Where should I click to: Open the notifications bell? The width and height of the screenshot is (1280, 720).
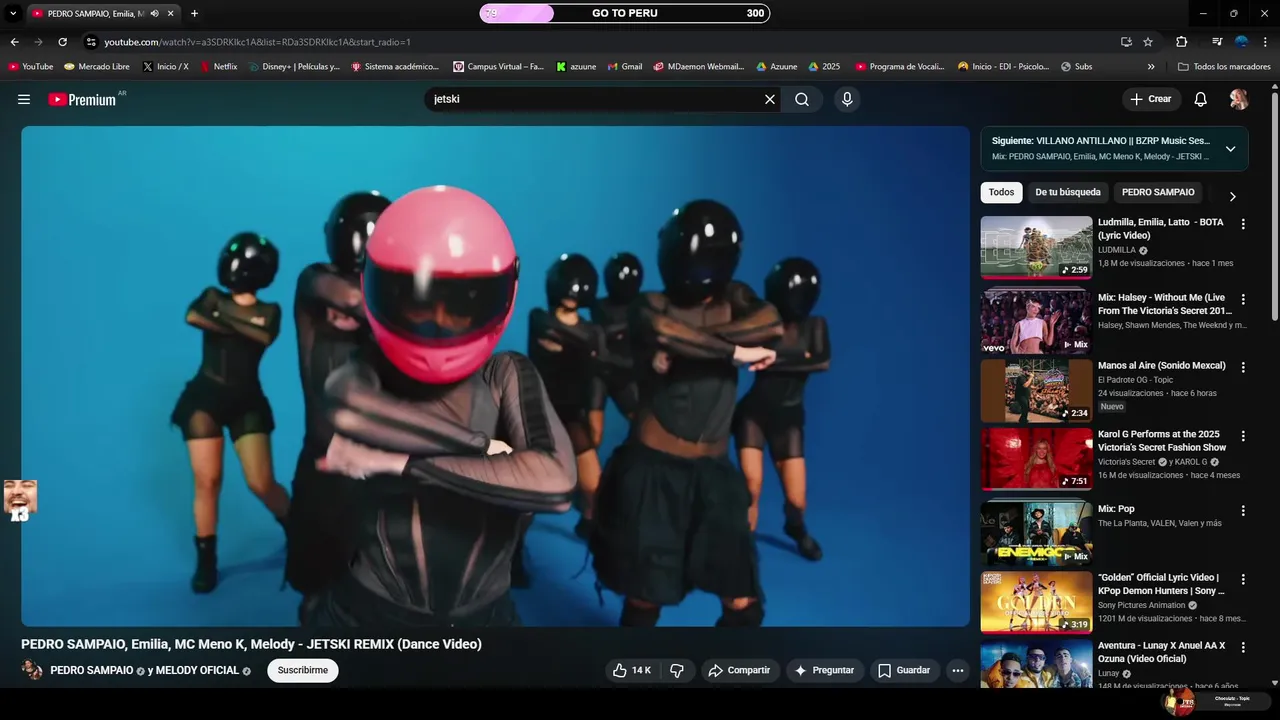[1201, 99]
